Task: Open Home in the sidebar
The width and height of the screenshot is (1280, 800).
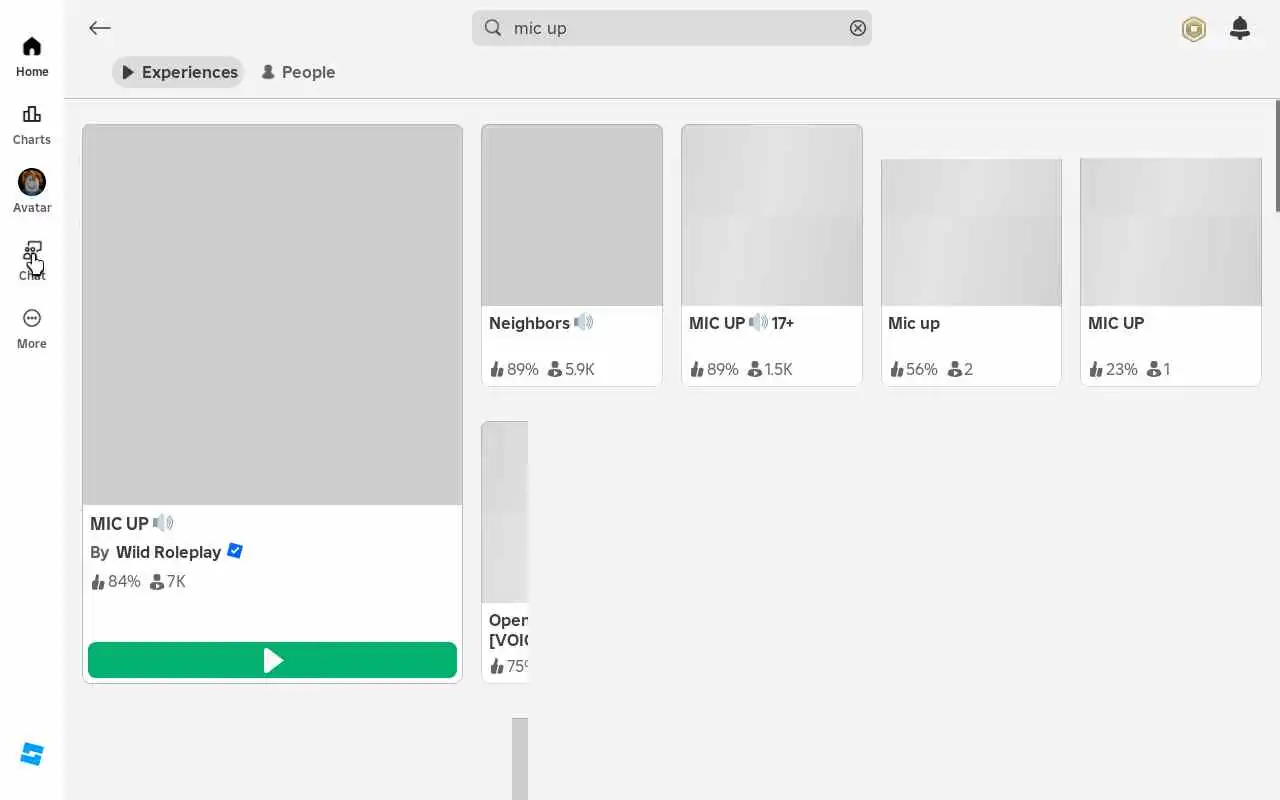Action: point(32,57)
